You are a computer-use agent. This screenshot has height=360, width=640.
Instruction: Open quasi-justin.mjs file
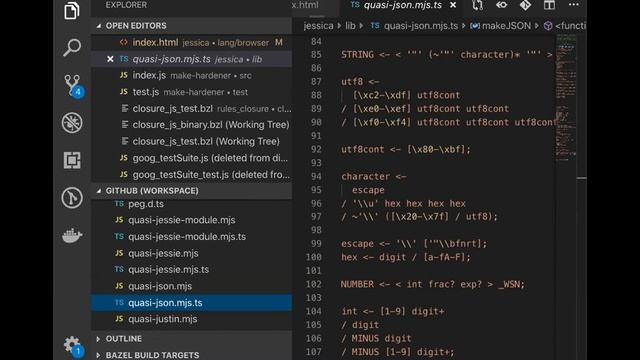(x=191, y=319)
